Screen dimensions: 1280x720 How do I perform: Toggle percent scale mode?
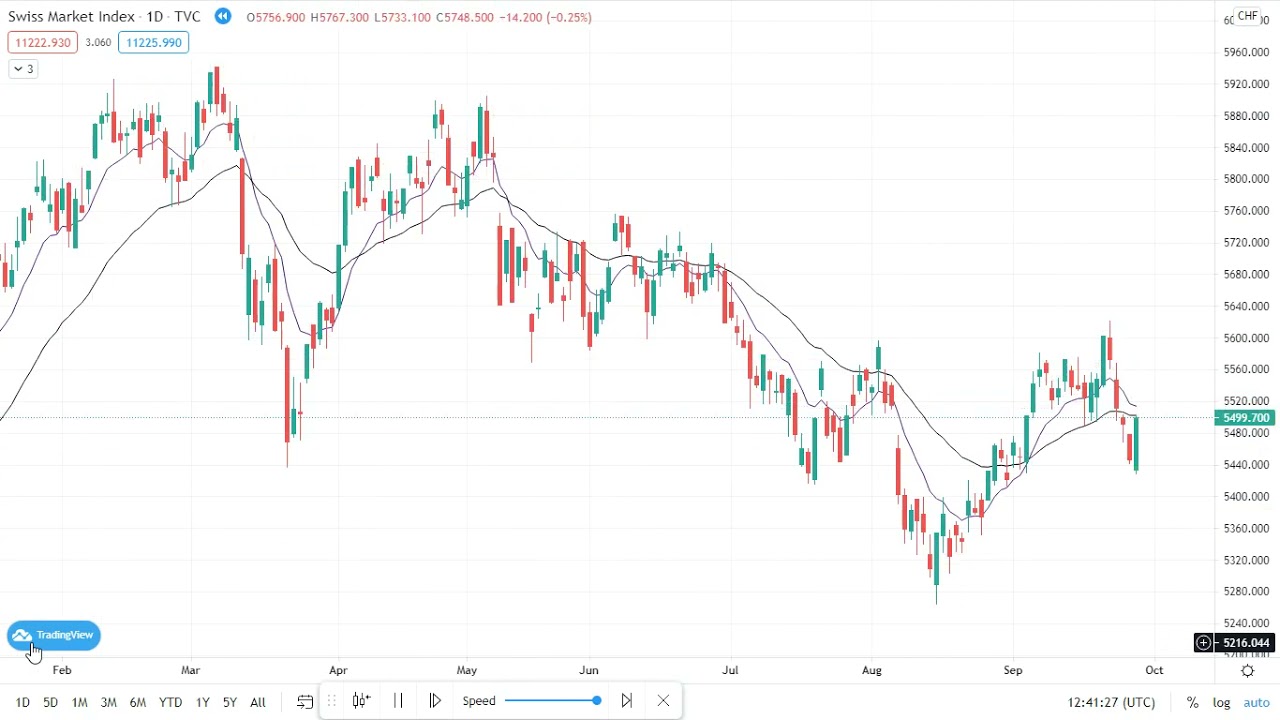coord(1193,703)
